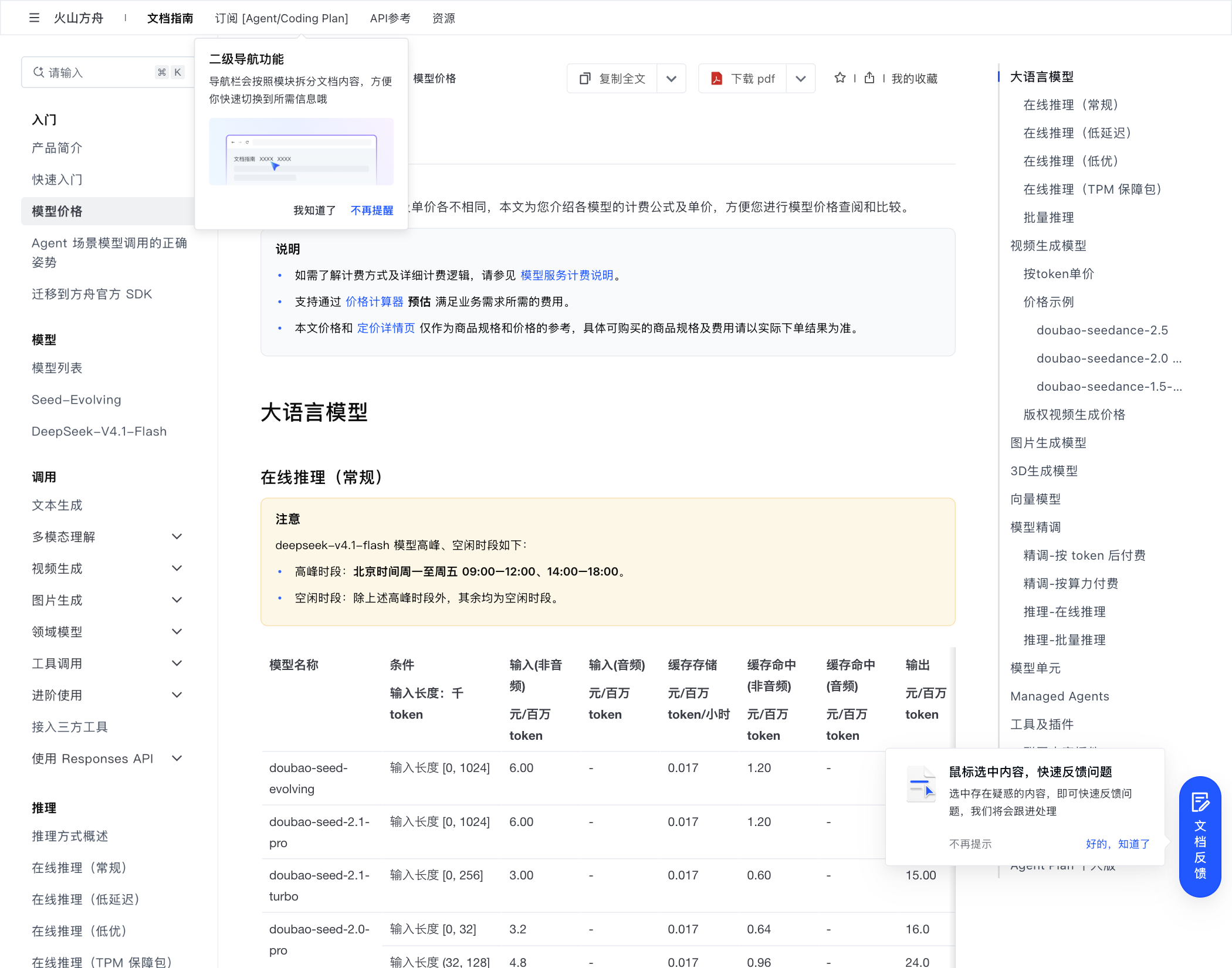Expand 领域模型 in sidebar
This screenshot has width=1232, height=968.
pos(177,632)
